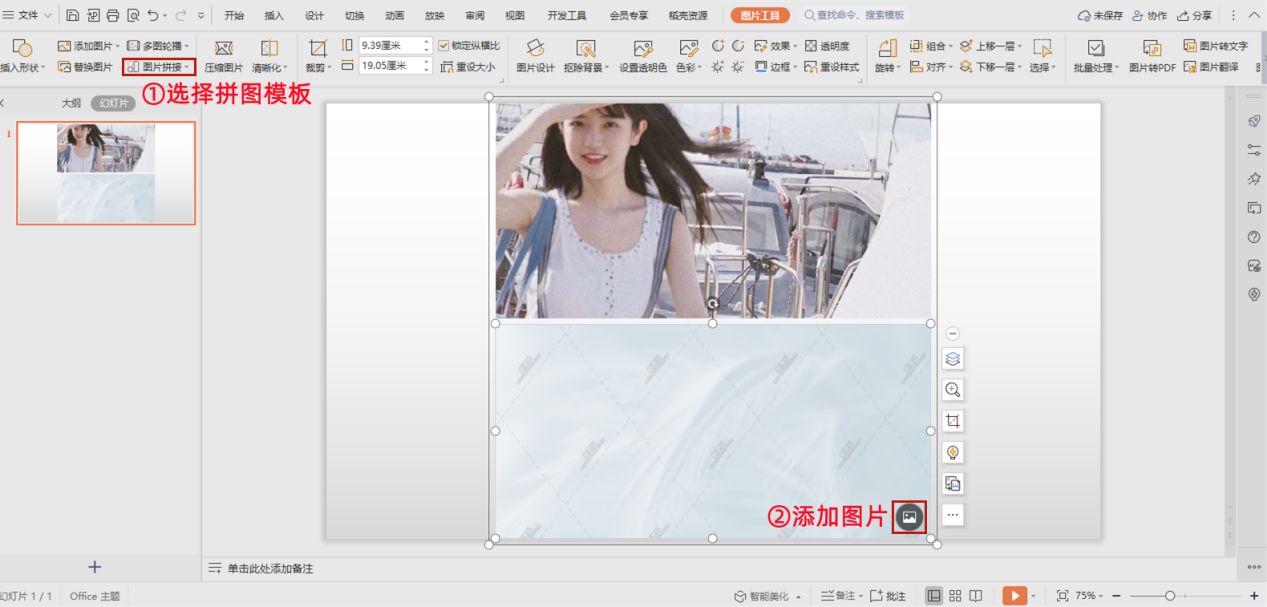Image resolution: width=1267 pixels, height=607 pixels.
Task: Click the zoom slider handle in status bar
Action: click(x=1169, y=596)
